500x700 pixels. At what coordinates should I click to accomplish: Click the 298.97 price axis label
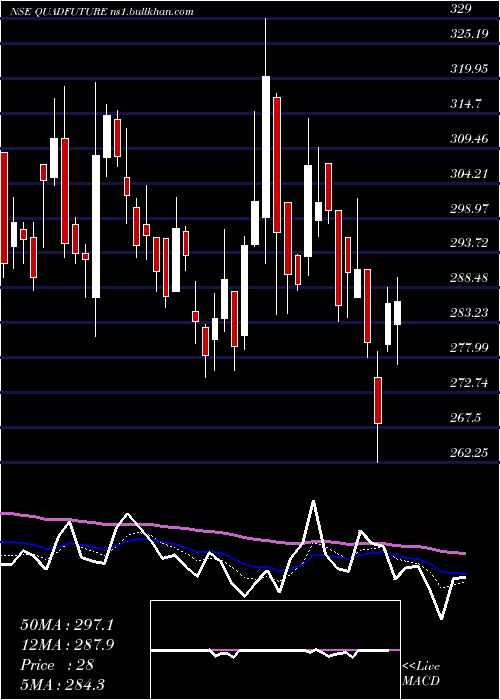click(469, 208)
